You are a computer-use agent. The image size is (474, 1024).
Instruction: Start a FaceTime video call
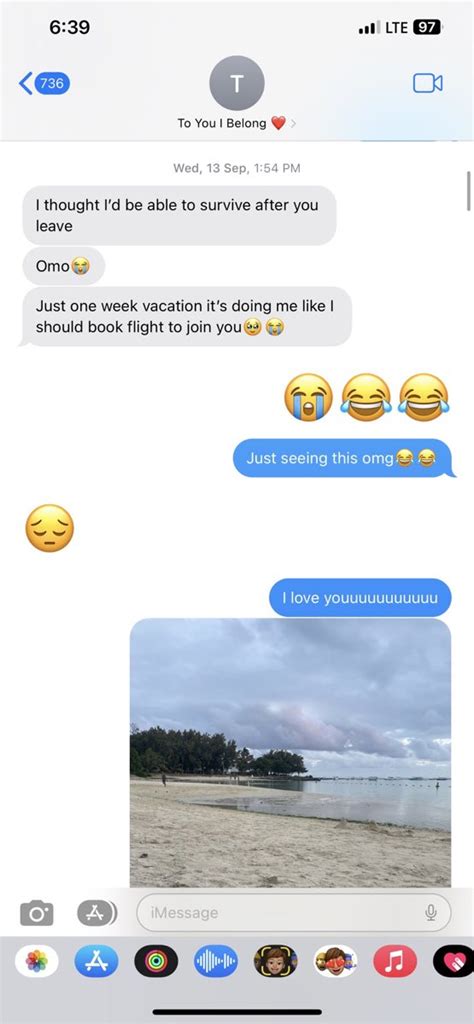click(x=428, y=83)
